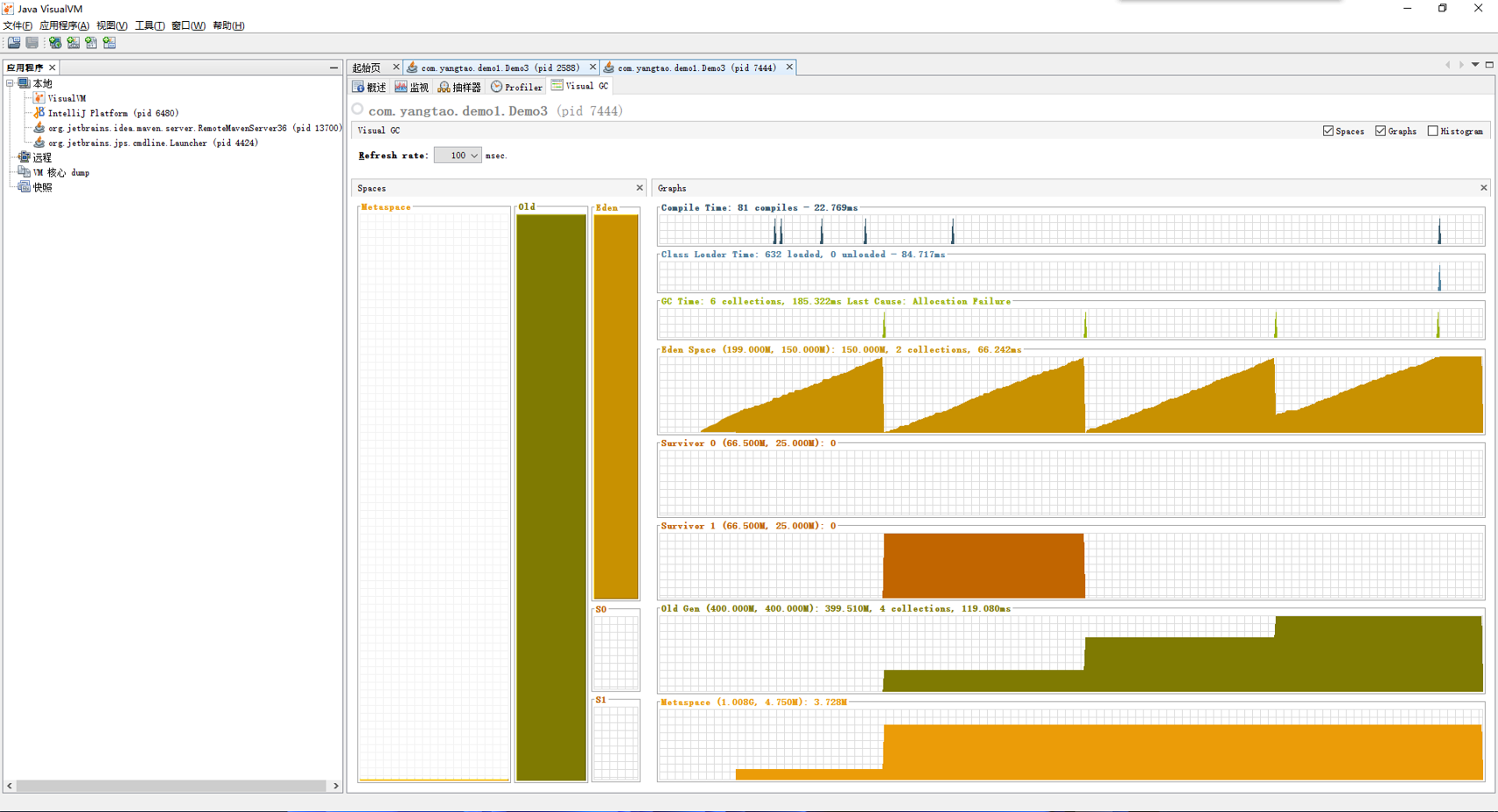Select IntelliJ Platform (pid 6480) tree item

click(113, 113)
